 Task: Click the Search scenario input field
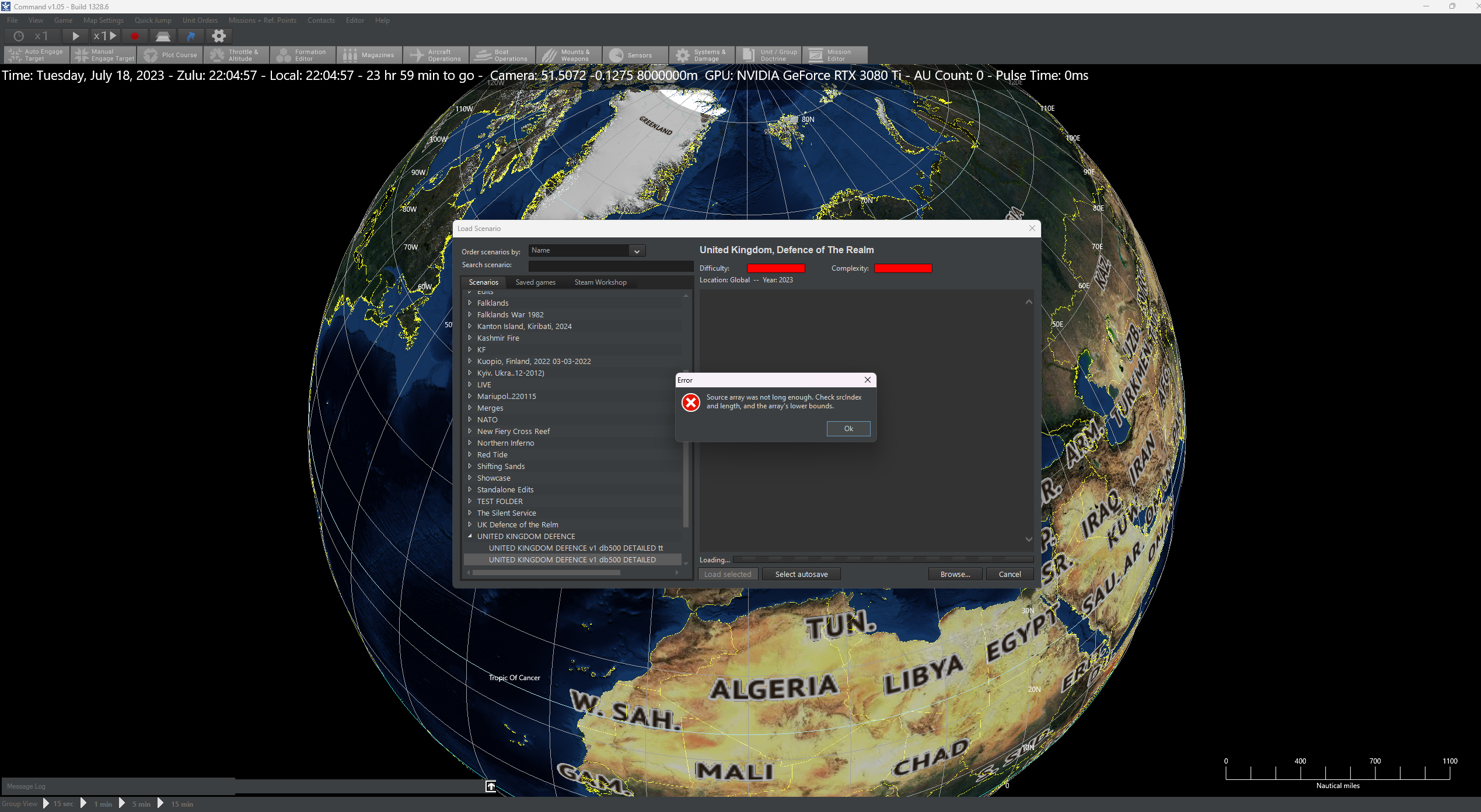coord(610,266)
